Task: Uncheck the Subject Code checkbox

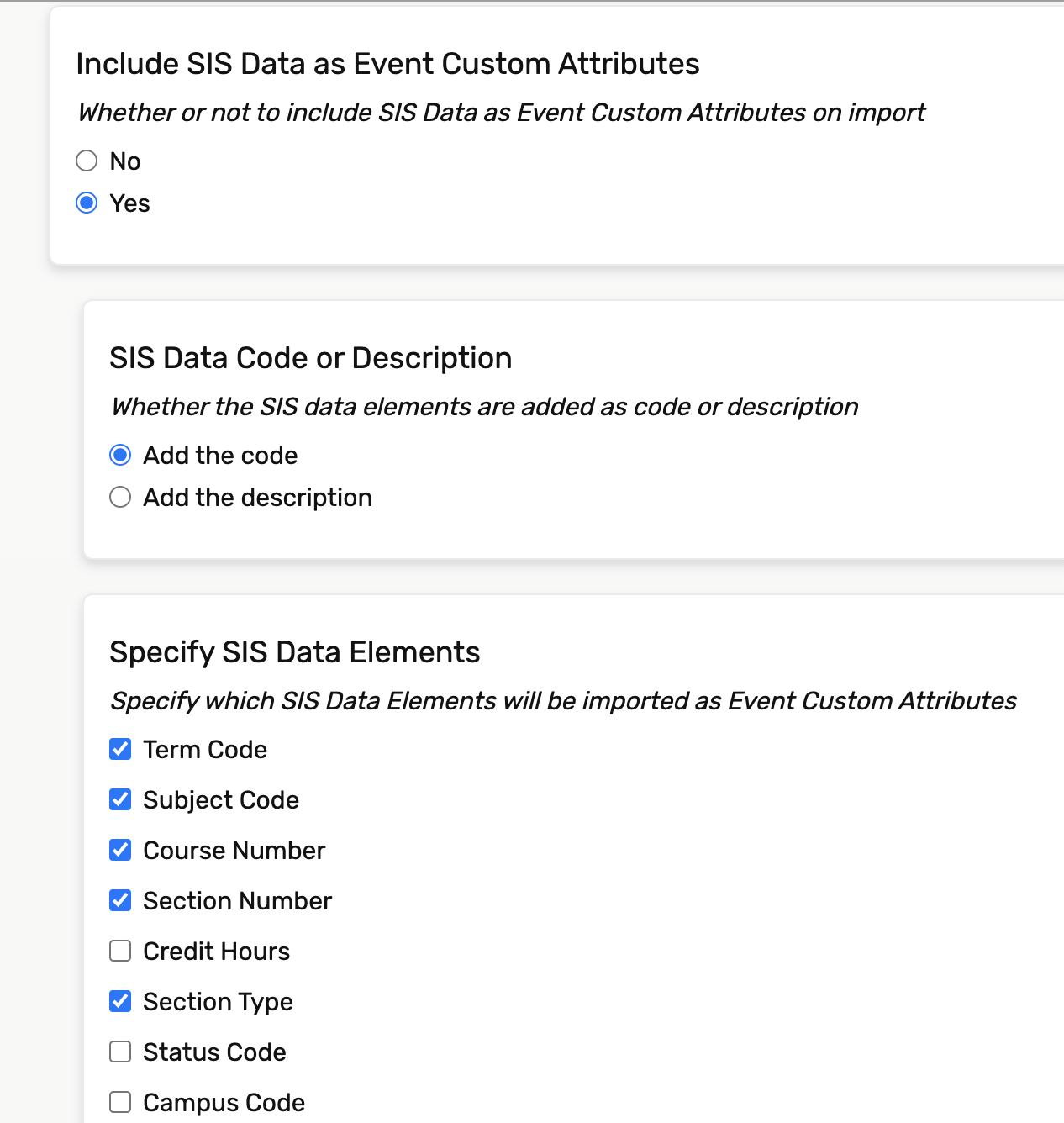Action: (120, 799)
